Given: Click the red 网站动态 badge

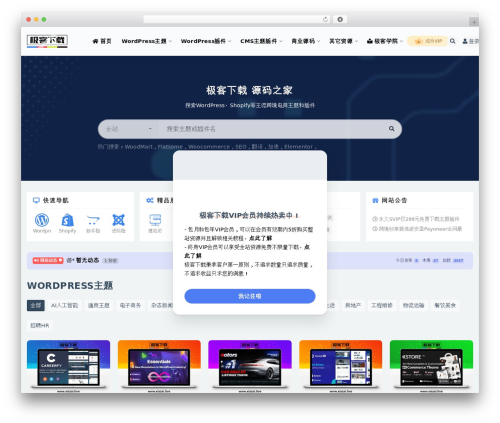Looking at the screenshot, I should click(48, 260).
